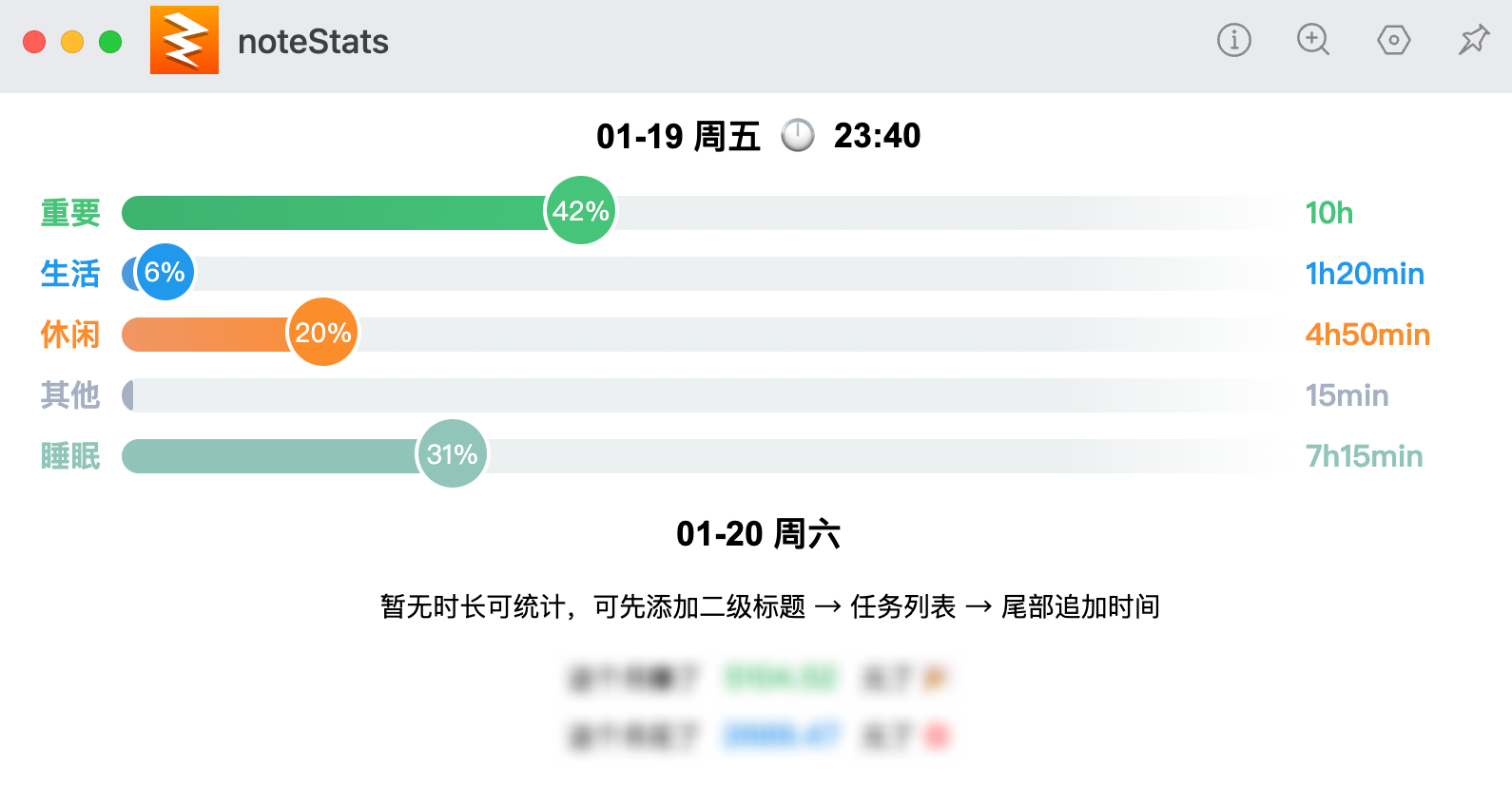The height and width of the screenshot is (787, 1512).
Task: Click the teal 31% sleep marker
Action: [x=453, y=454]
